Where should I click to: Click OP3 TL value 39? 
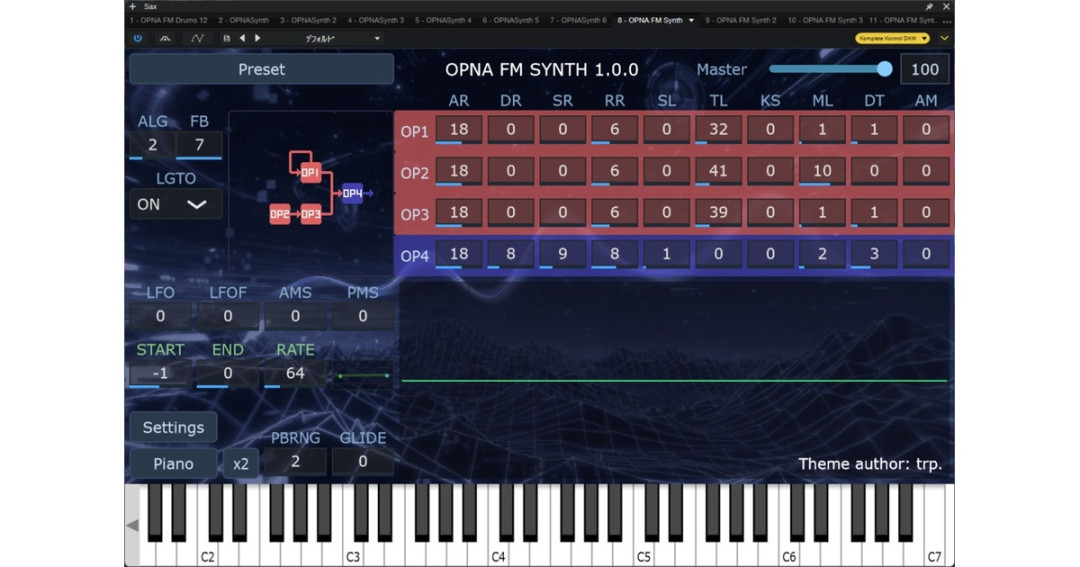(x=718, y=212)
